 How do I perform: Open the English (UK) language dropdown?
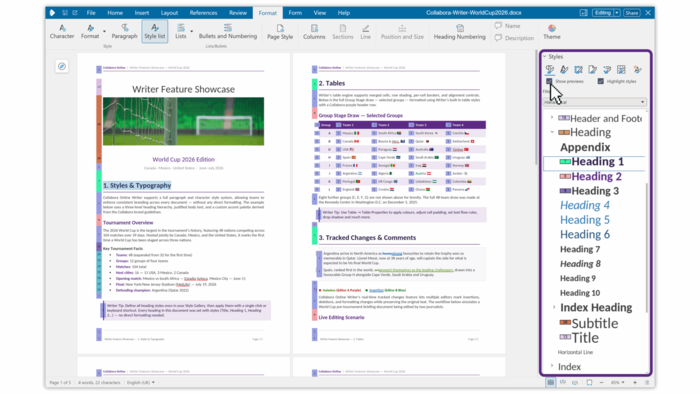click(141, 382)
